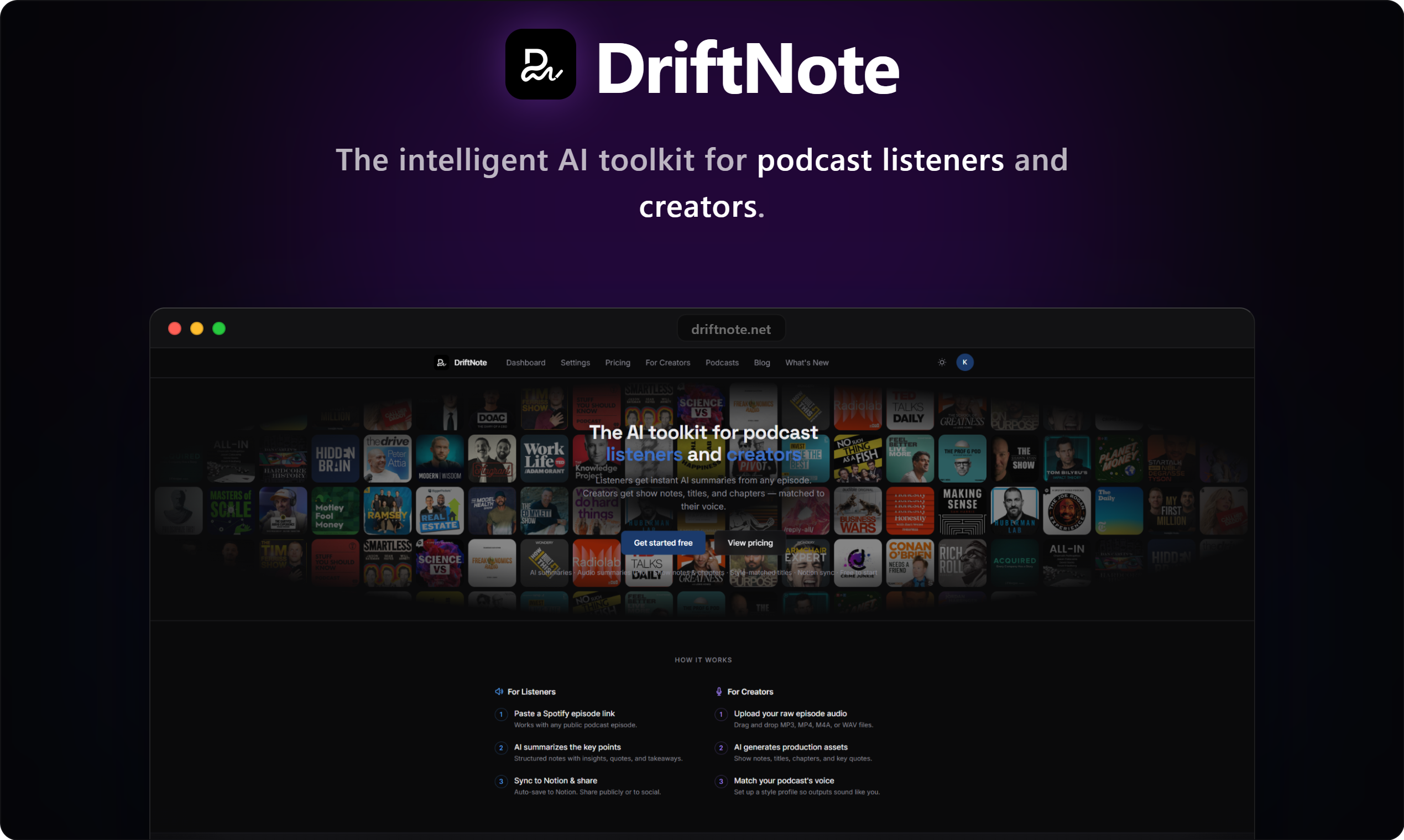Open the Blog link
1404x840 pixels.
pos(761,362)
